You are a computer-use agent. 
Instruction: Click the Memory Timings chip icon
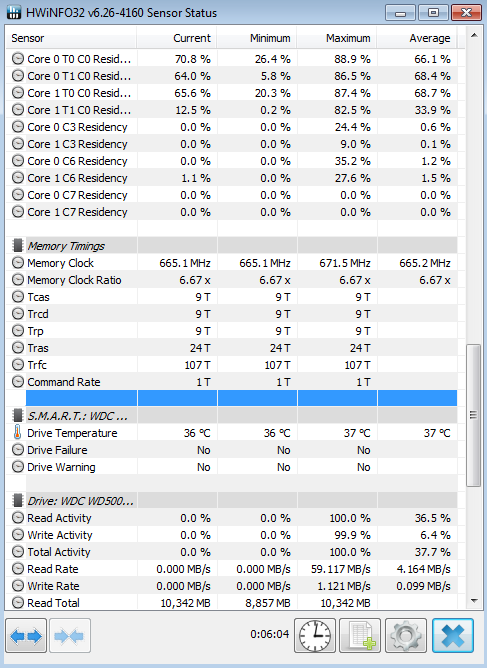17,245
